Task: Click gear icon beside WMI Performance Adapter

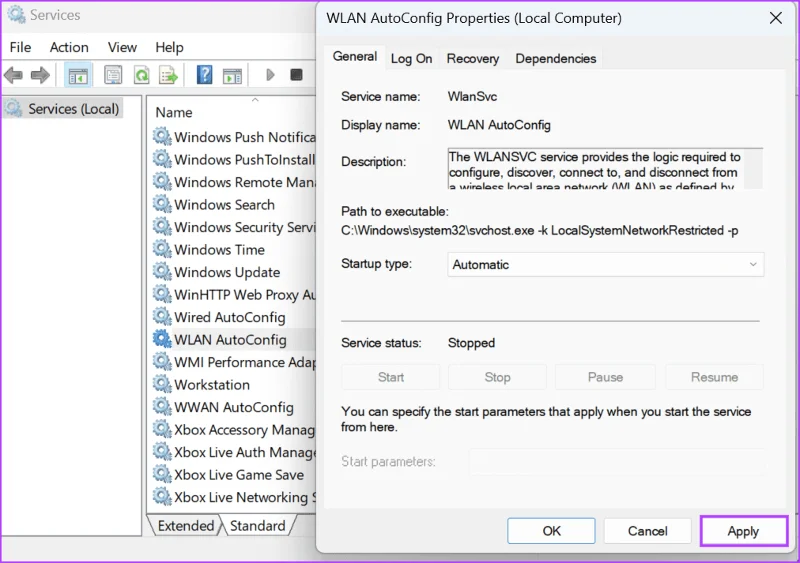Action: coord(162,361)
